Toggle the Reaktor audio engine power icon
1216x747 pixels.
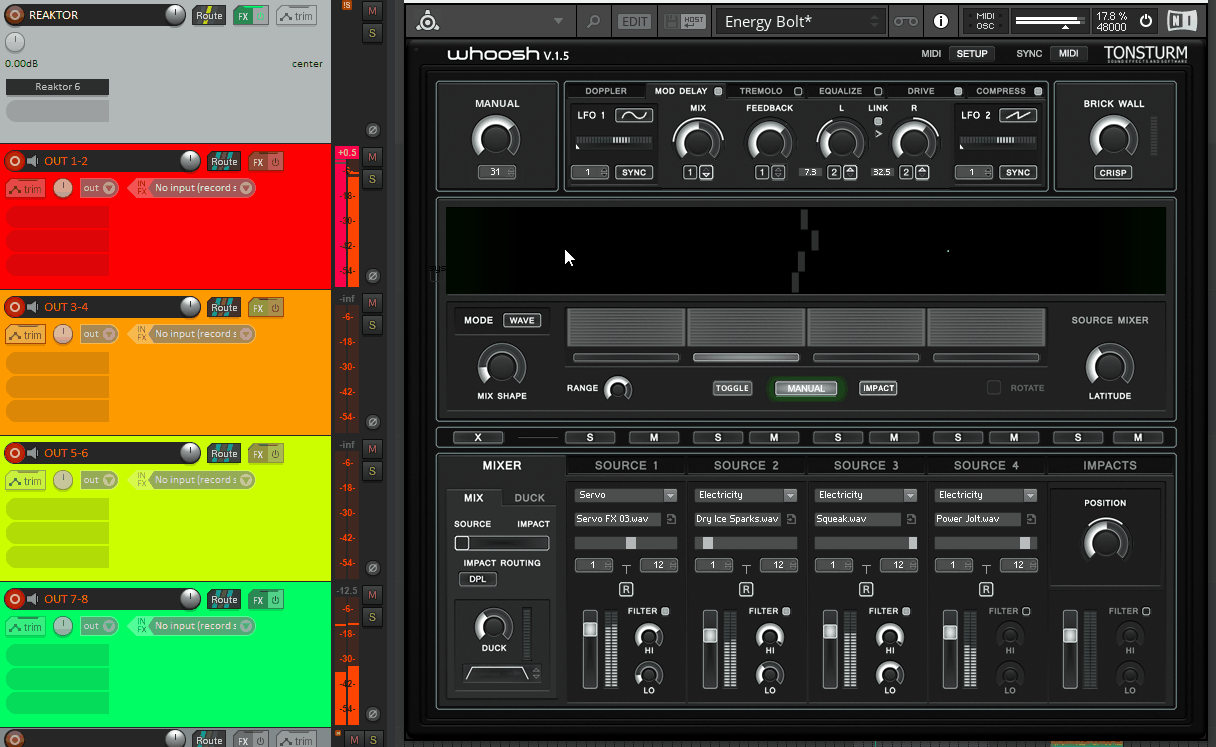coord(1146,21)
